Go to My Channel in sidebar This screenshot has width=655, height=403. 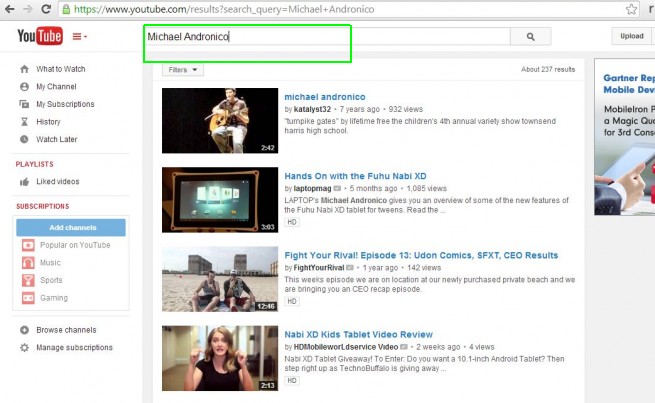[56, 87]
